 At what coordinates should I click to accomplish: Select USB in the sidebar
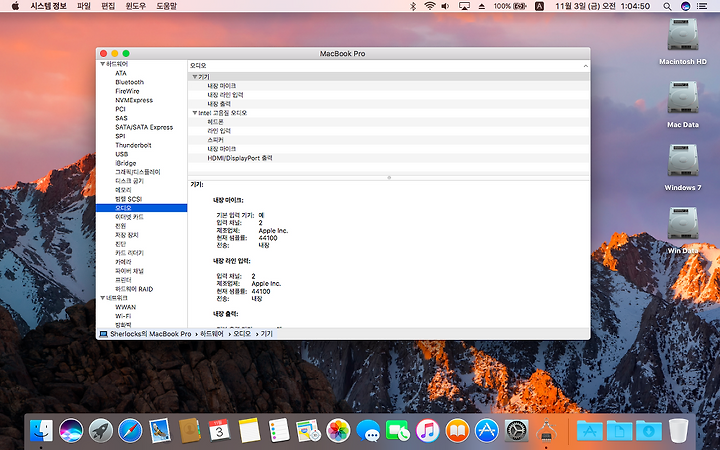122,154
